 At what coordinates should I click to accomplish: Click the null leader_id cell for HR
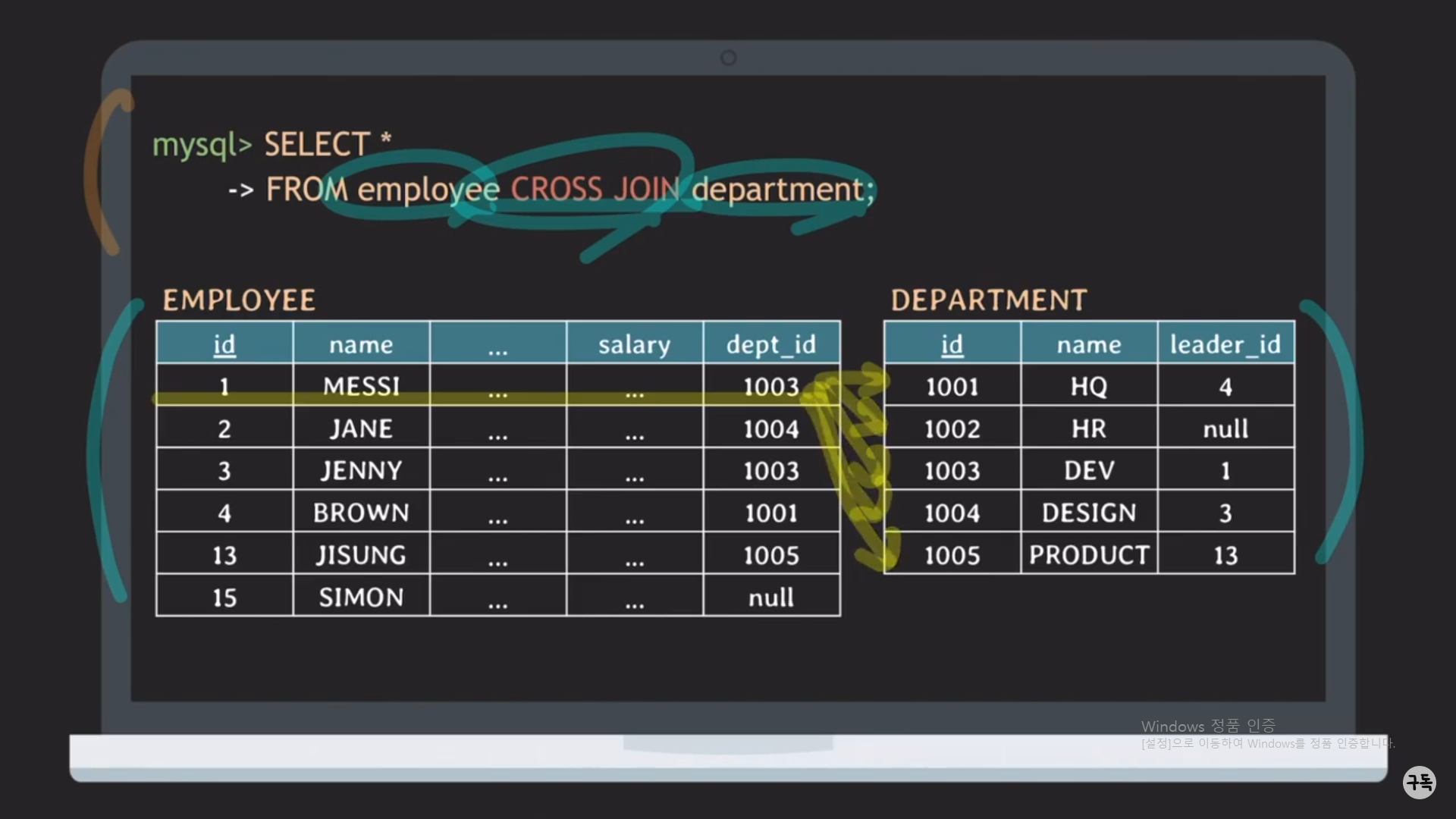[x=1225, y=428]
